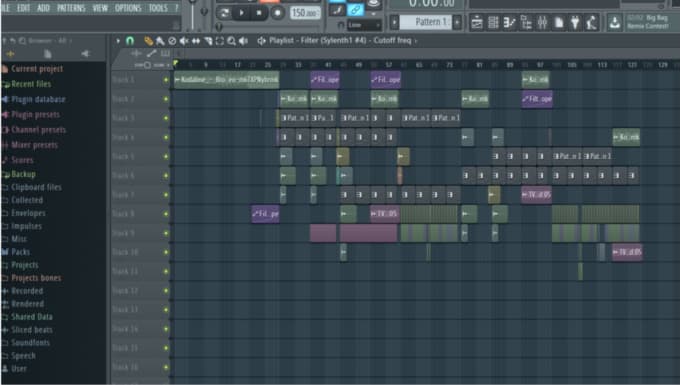Viewport: 680px width, 385px height.
Task: Select the purple Filt clip on Track 8
Action: tap(265, 214)
